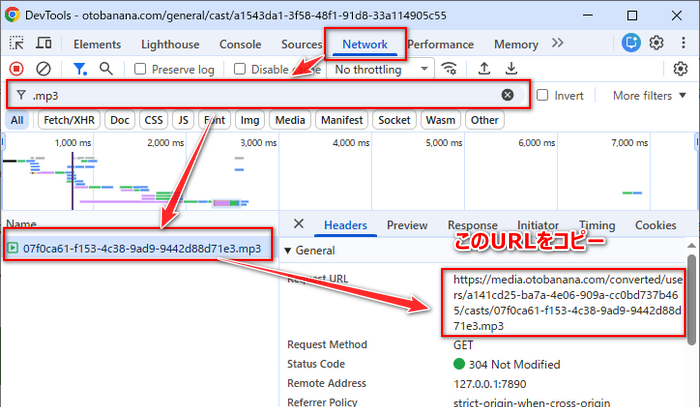
Task: Activate the inspect element selector icon
Action: tap(17, 43)
